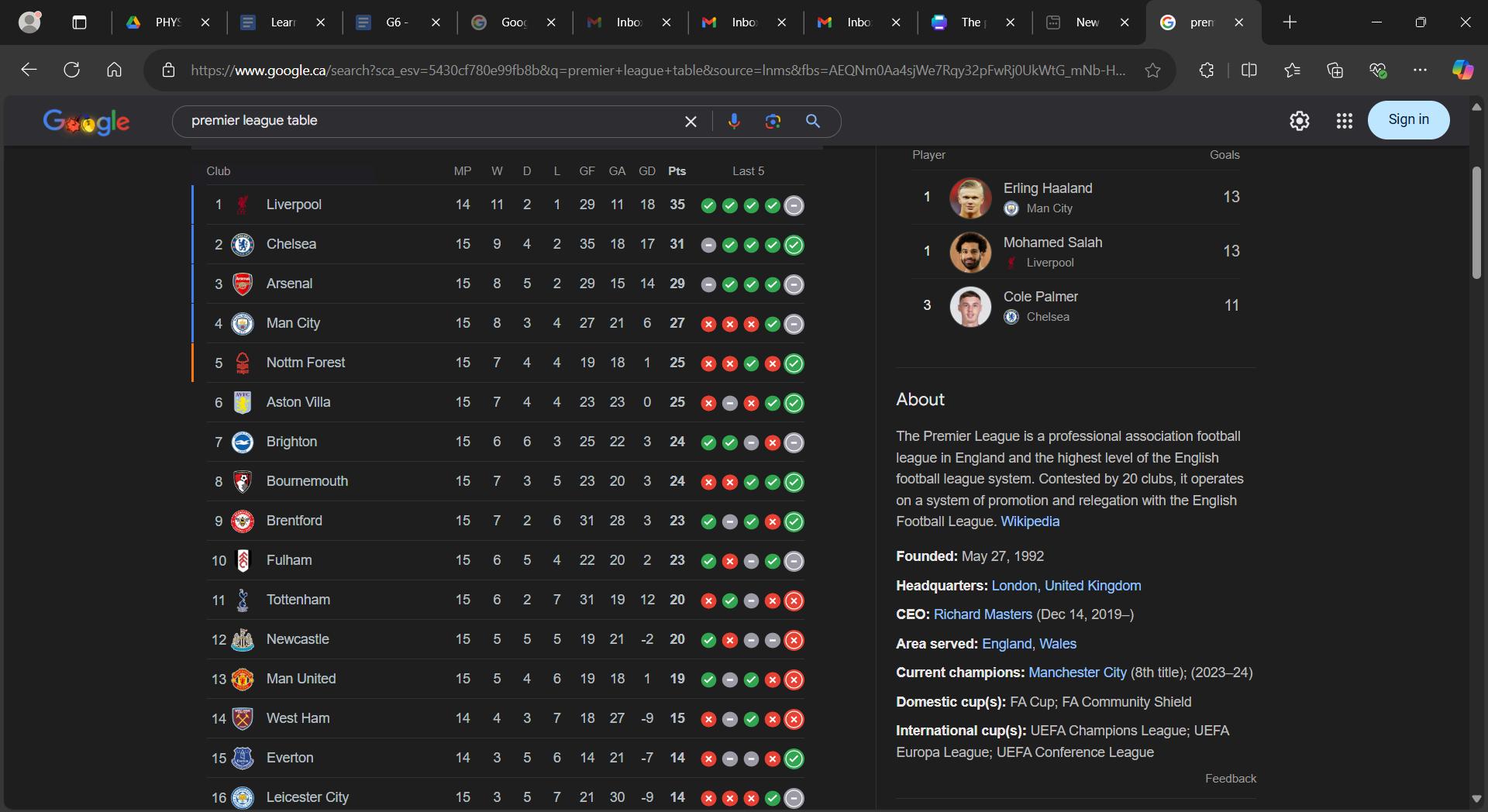Open the United Kingdom link
Screen dimensions: 1488x812
click(x=1093, y=586)
